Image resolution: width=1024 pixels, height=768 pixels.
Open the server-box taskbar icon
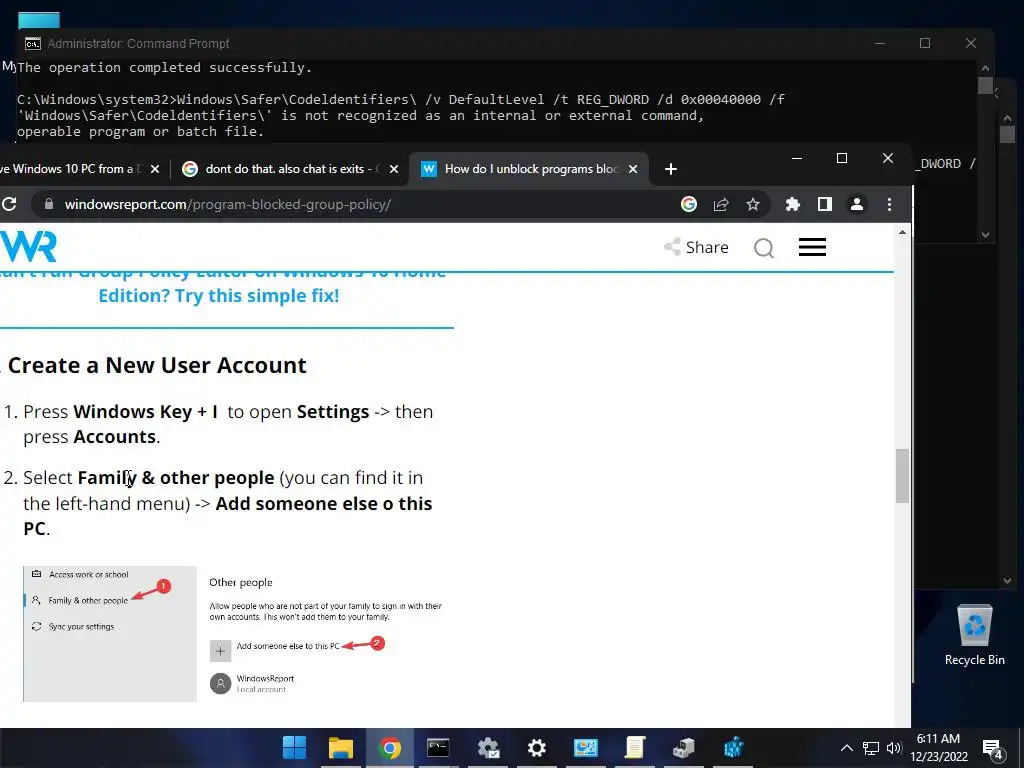click(x=684, y=748)
